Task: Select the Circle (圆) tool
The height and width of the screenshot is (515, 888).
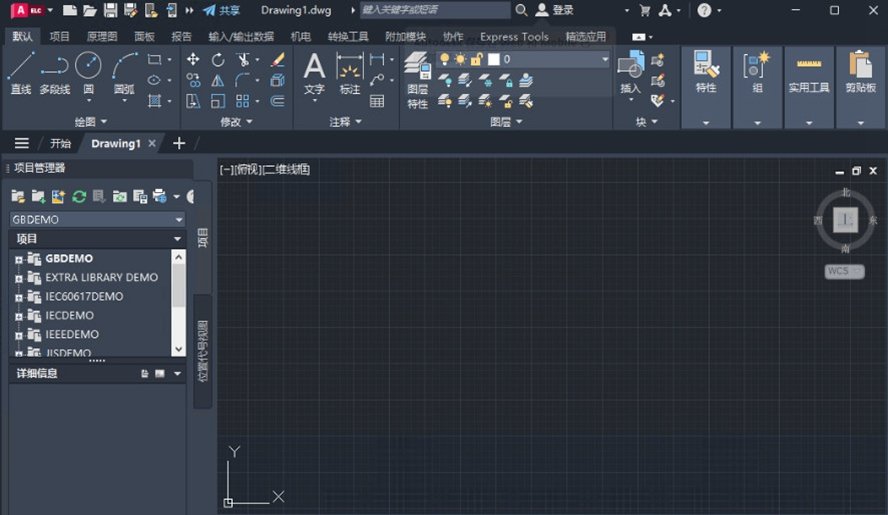Action: [88, 73]
